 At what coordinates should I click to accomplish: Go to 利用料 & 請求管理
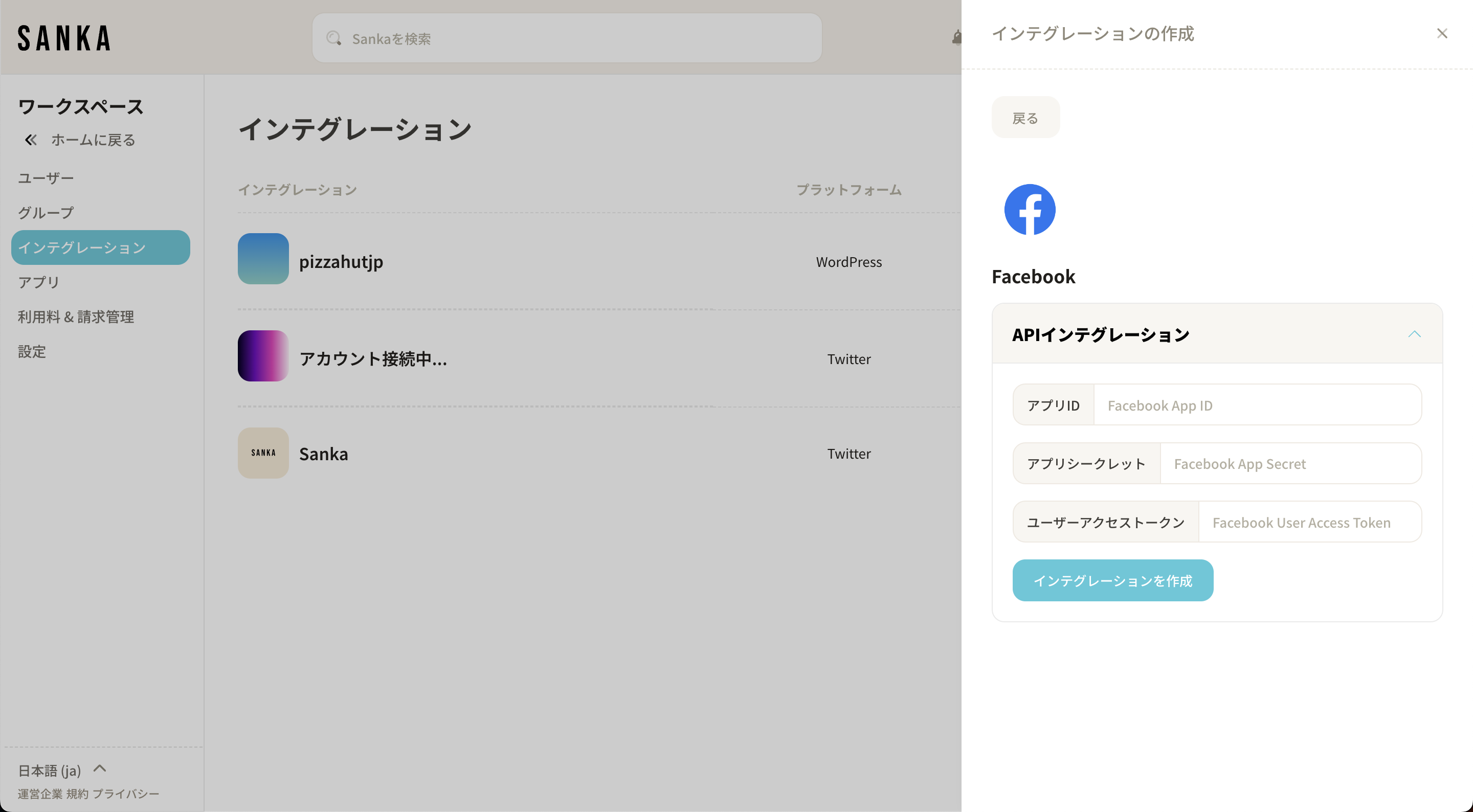(x=76, y=317)
